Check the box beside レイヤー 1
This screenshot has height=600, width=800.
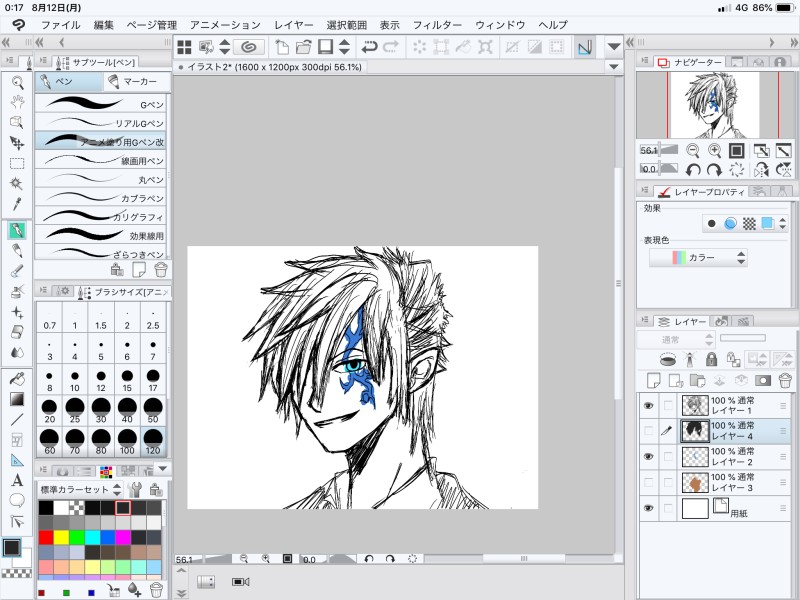668,406
